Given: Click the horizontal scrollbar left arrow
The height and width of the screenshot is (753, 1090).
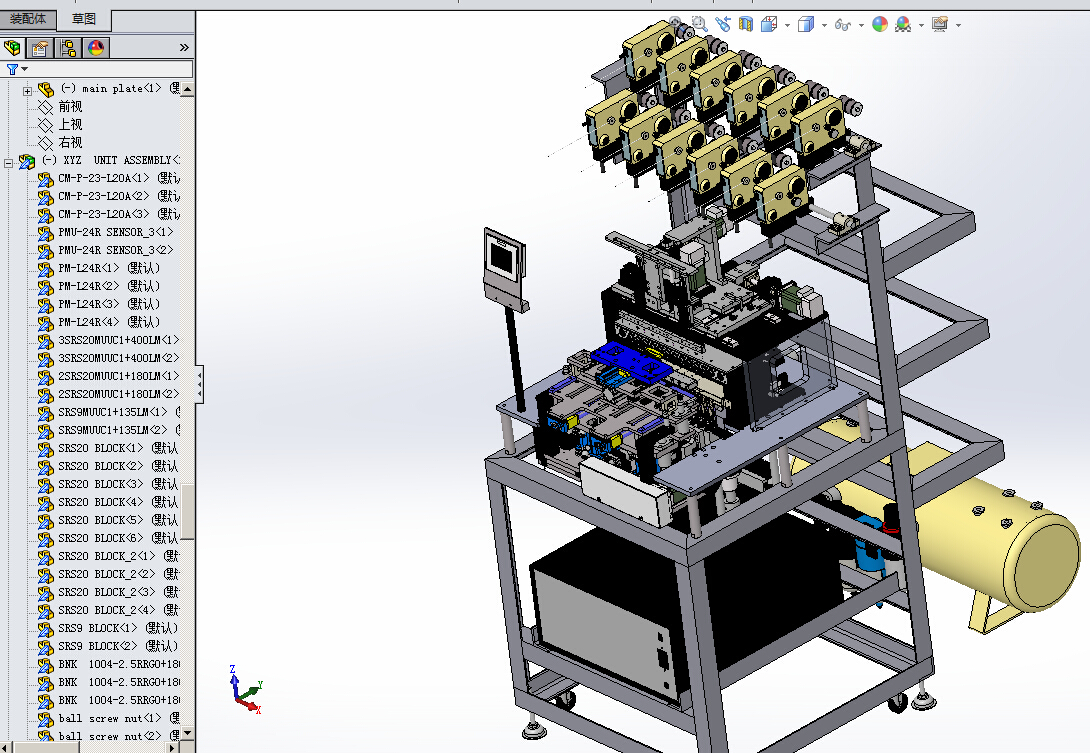Looking at the screenshot, I should [6, 747].
